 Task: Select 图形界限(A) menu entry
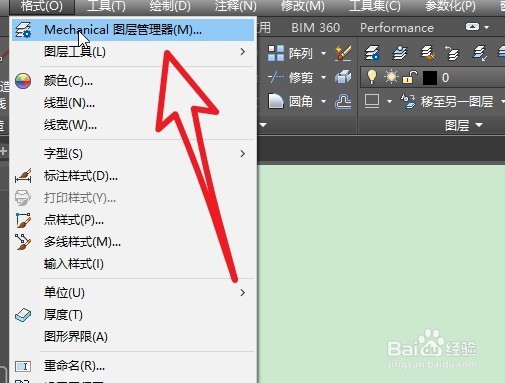tap(133, 337)
